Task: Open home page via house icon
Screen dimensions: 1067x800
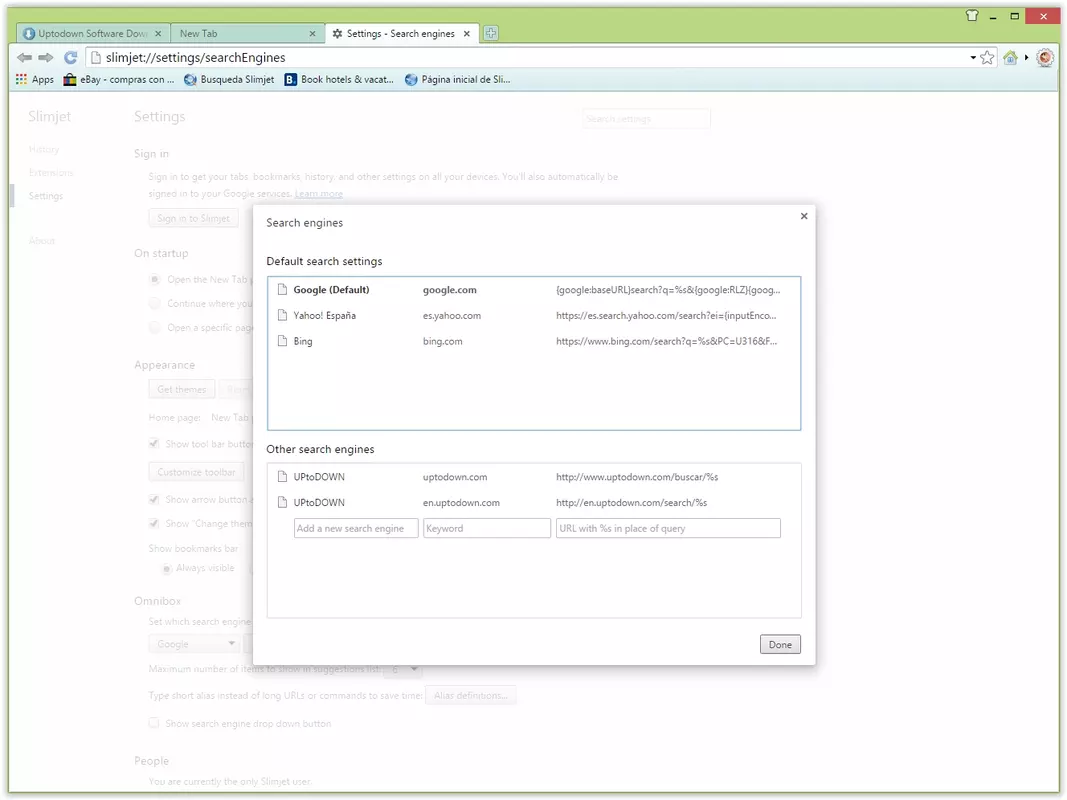Action: click(1011, 58)
